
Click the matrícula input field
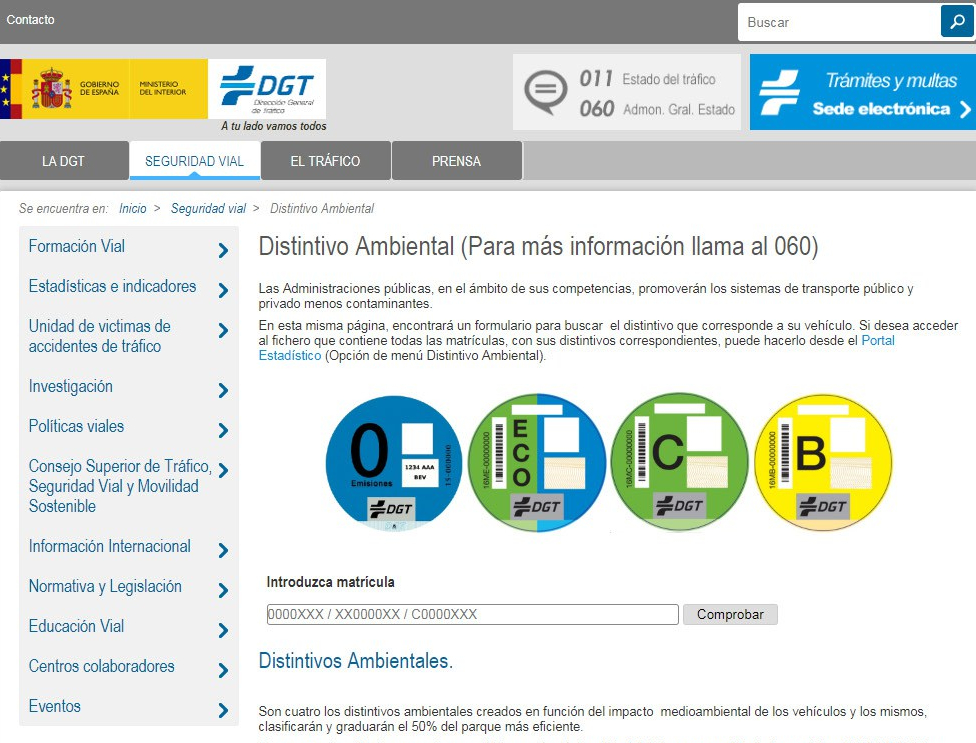tap(472, 614)
